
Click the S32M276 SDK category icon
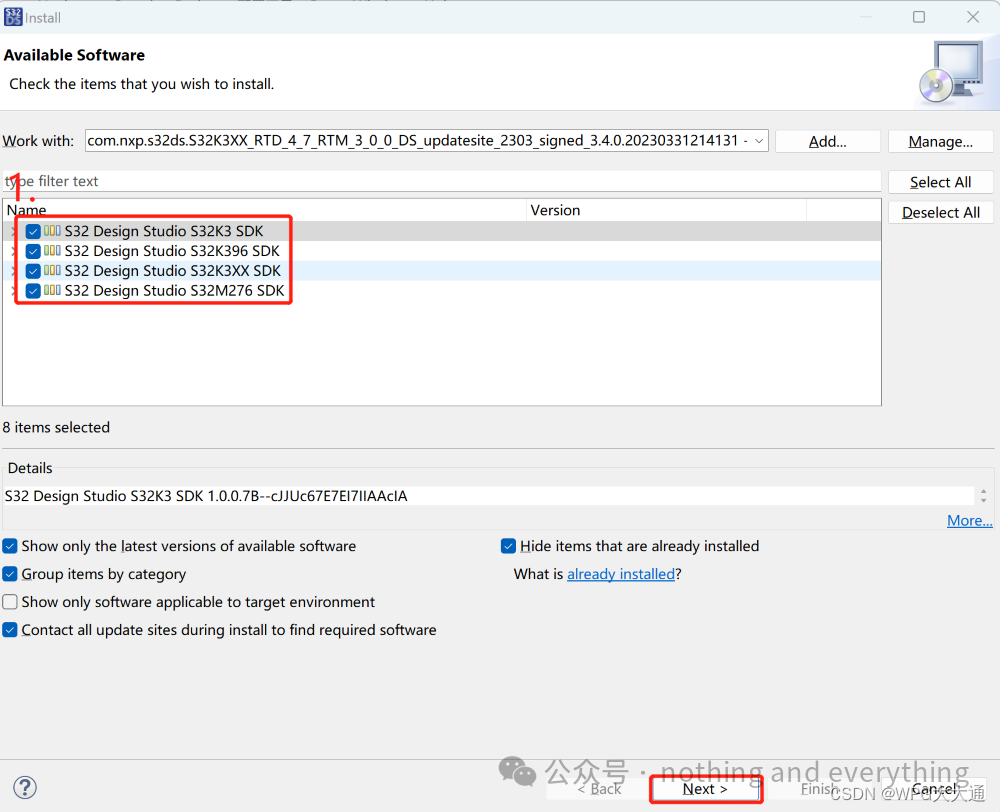coord(52,290)
